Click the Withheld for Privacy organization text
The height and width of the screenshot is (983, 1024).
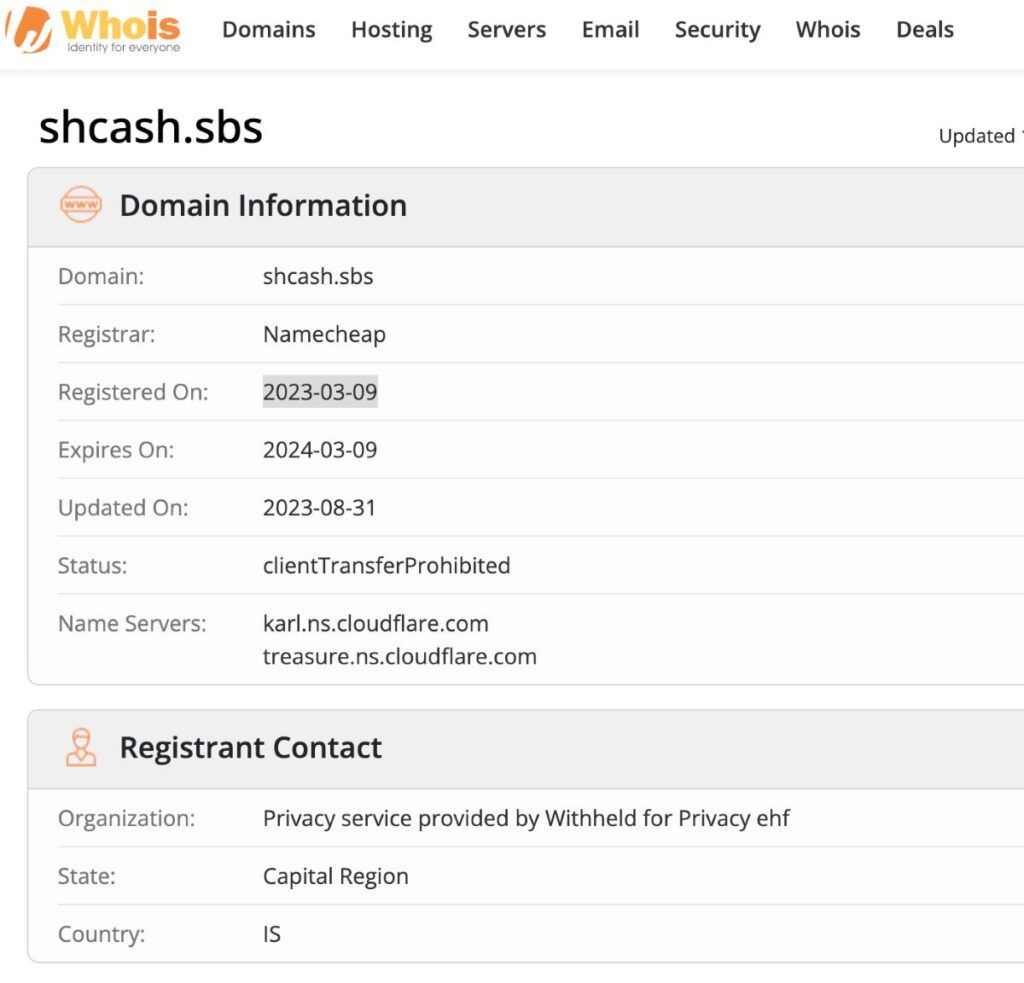coord(525,818)
